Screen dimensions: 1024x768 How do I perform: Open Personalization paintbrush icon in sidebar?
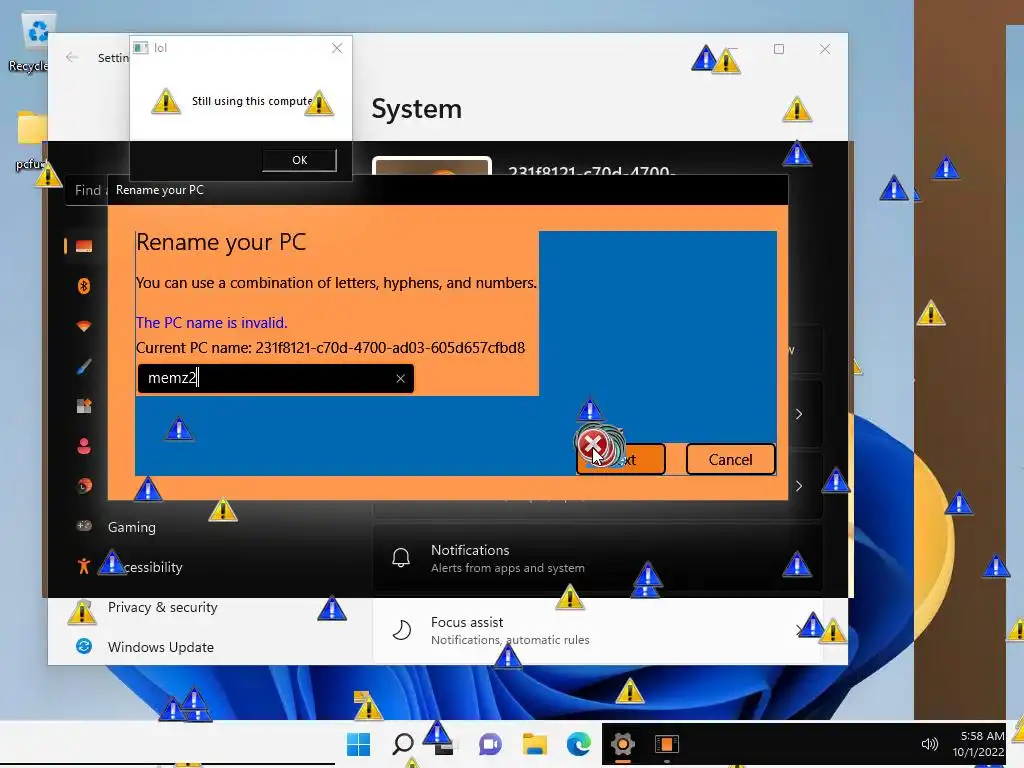tap(84, 366)
